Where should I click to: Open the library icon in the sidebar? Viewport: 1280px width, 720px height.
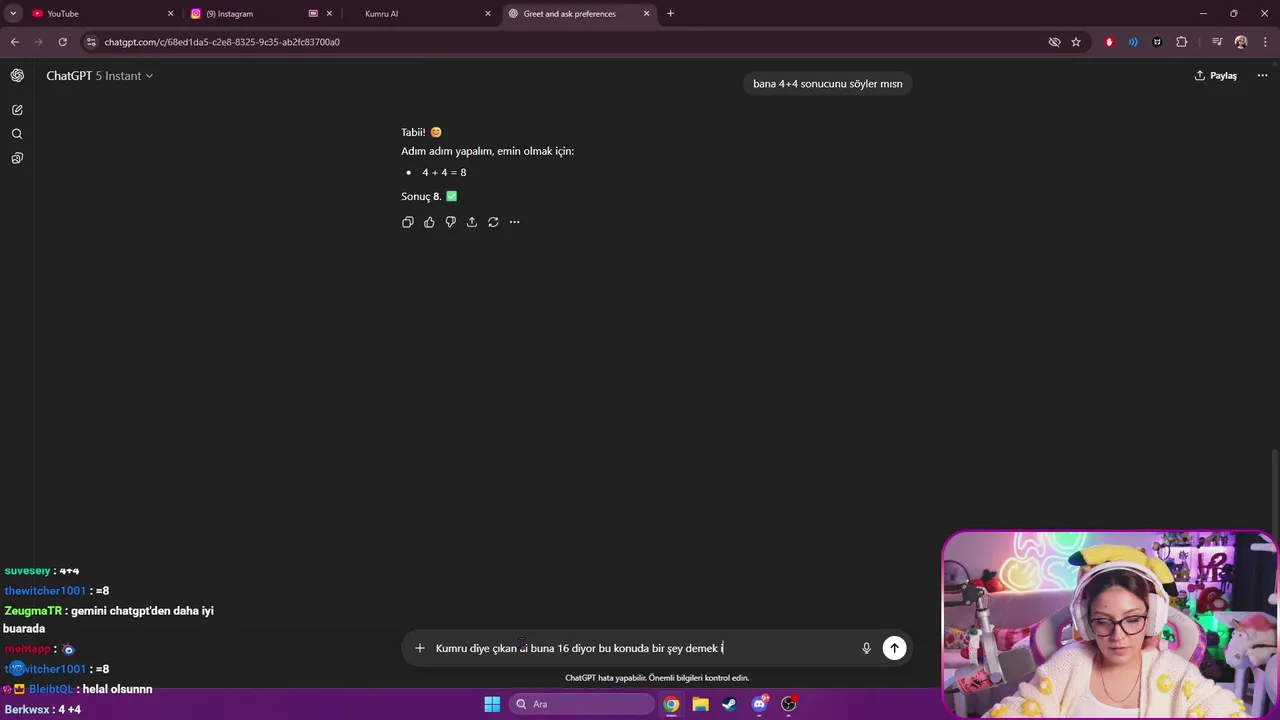(17, 158)
